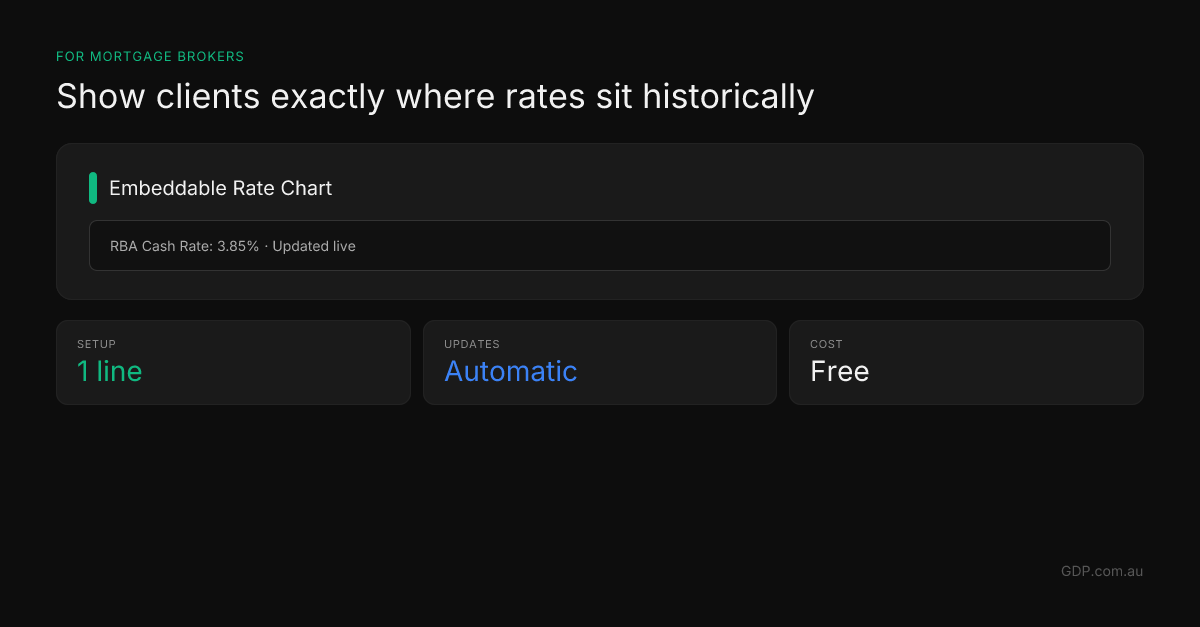The image size is (1200, 627).
Task: Select the white "Free" value
Action: point(839,372)
